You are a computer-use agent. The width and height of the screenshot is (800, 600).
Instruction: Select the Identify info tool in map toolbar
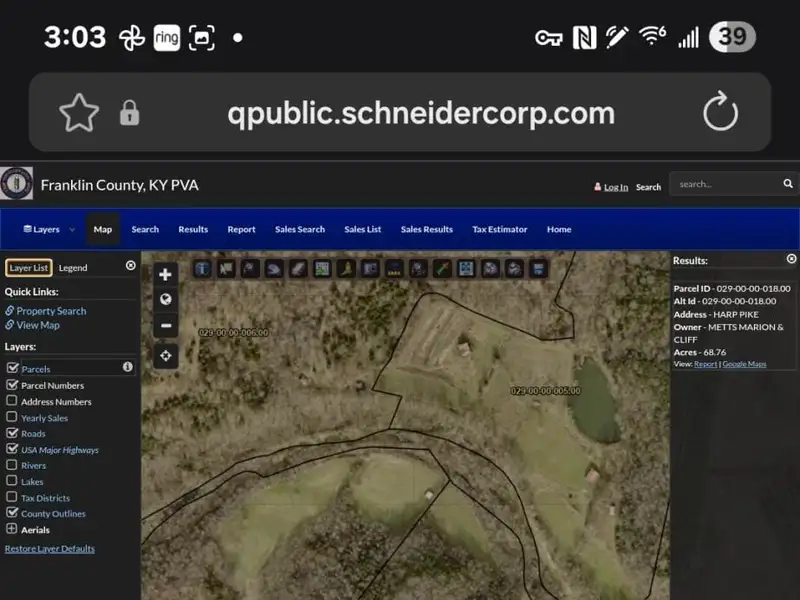point(202,268)
